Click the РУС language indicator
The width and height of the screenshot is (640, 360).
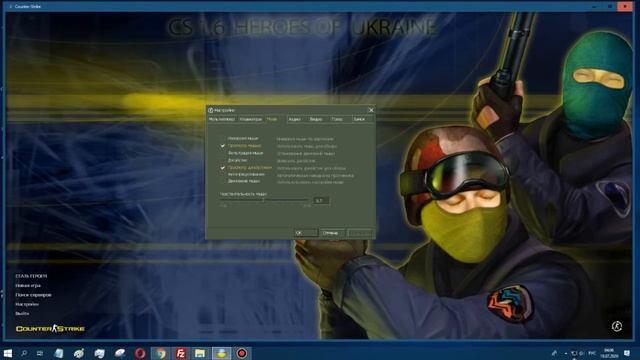(x=592, y=353)
